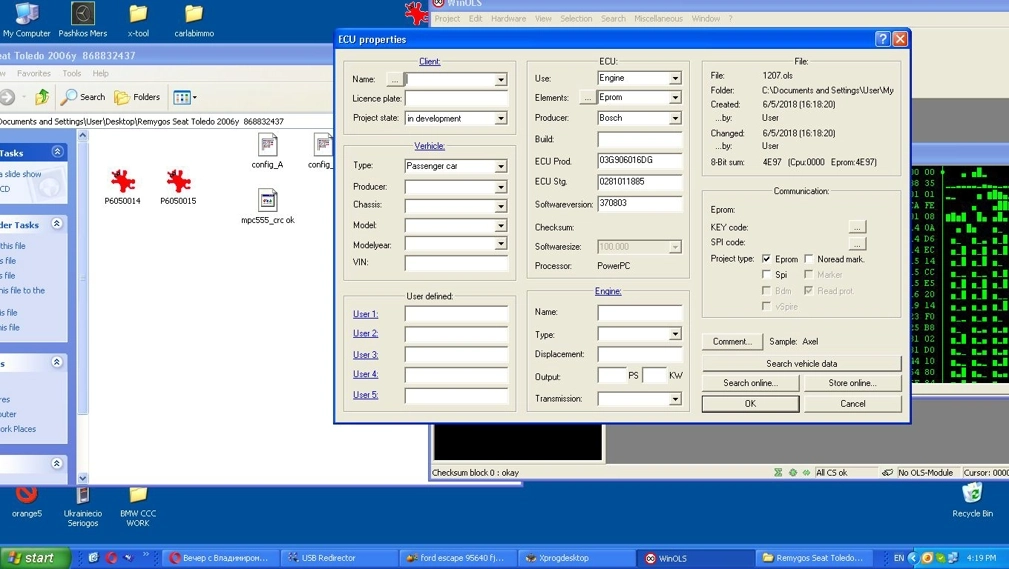Screen dimensions: 1009x569
Task: Open carlabimmo folder on desktop
Action: tap(194, 19)
